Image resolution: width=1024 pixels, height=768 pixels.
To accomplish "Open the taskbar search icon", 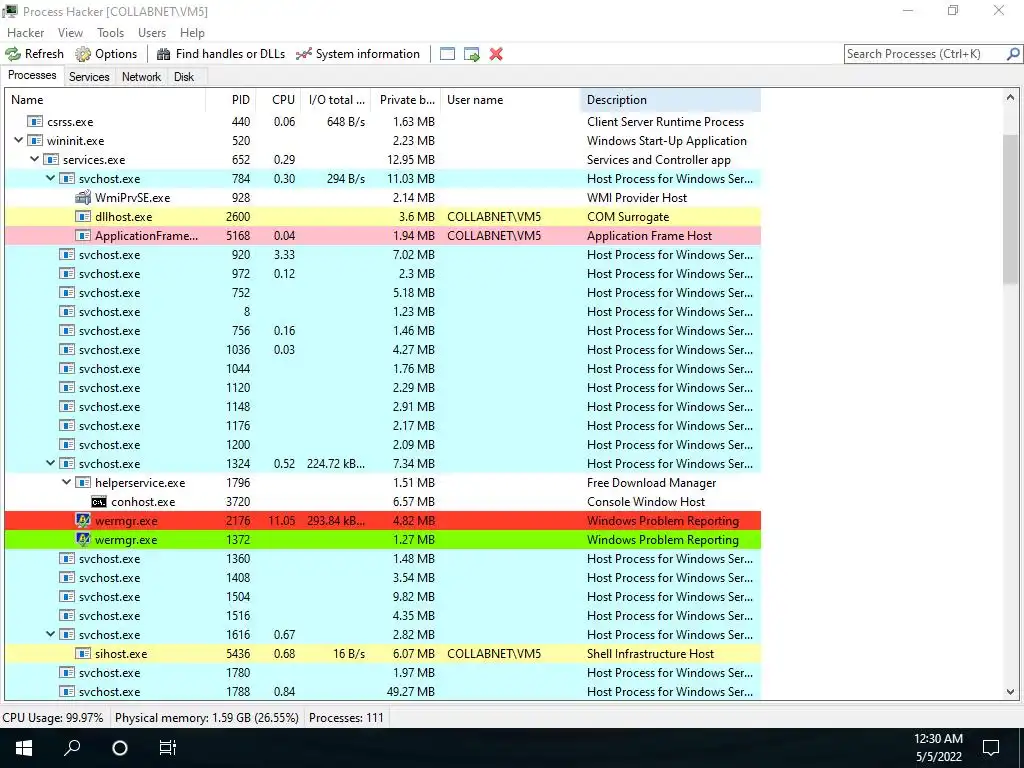I will [72, 748].
